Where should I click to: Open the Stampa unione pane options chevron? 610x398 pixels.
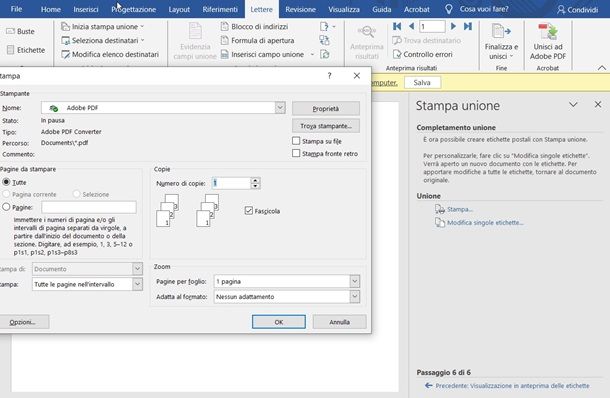(573, 105)
